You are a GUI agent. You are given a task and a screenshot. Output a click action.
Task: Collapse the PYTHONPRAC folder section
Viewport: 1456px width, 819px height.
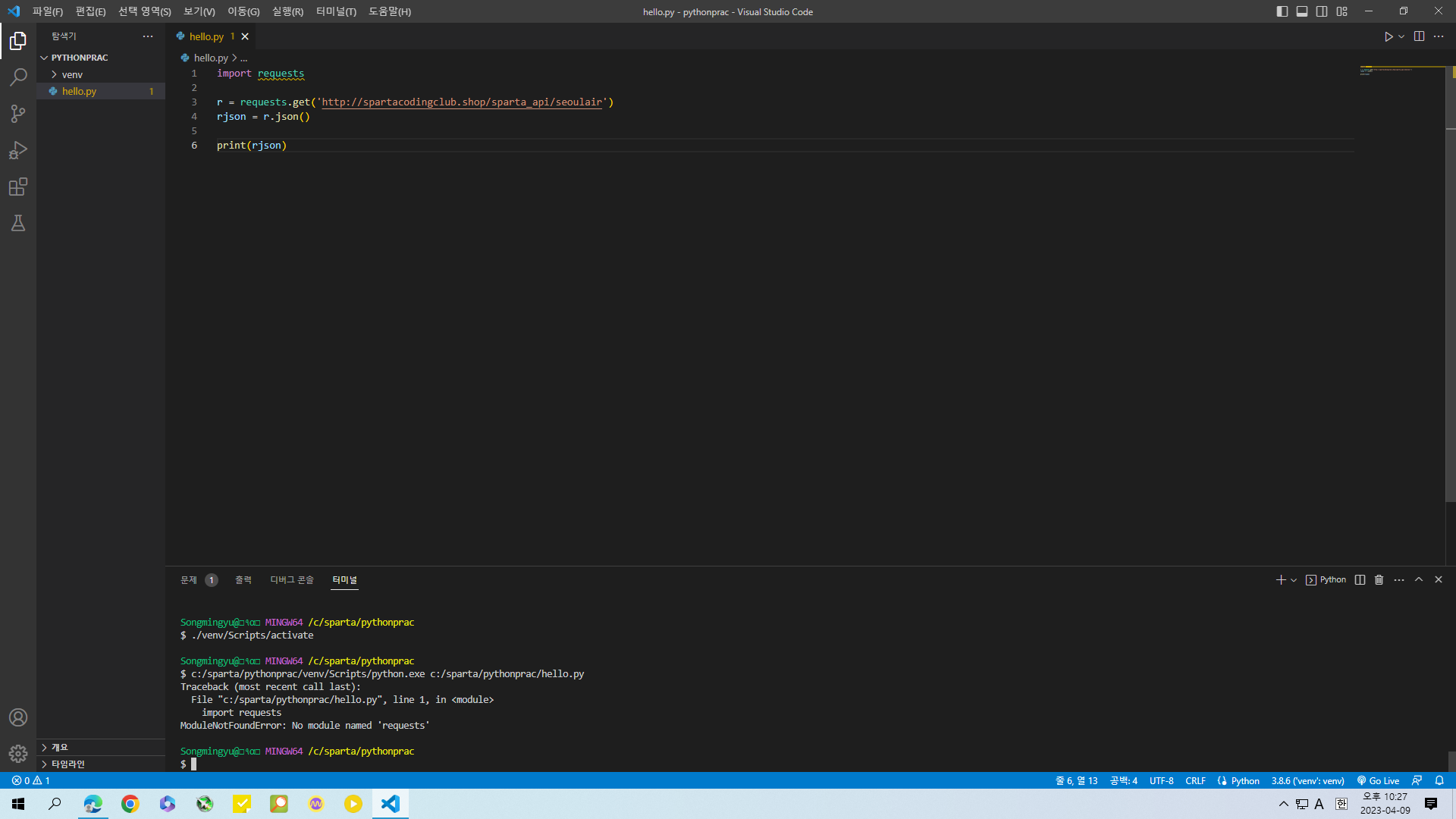tap(101, 58)
